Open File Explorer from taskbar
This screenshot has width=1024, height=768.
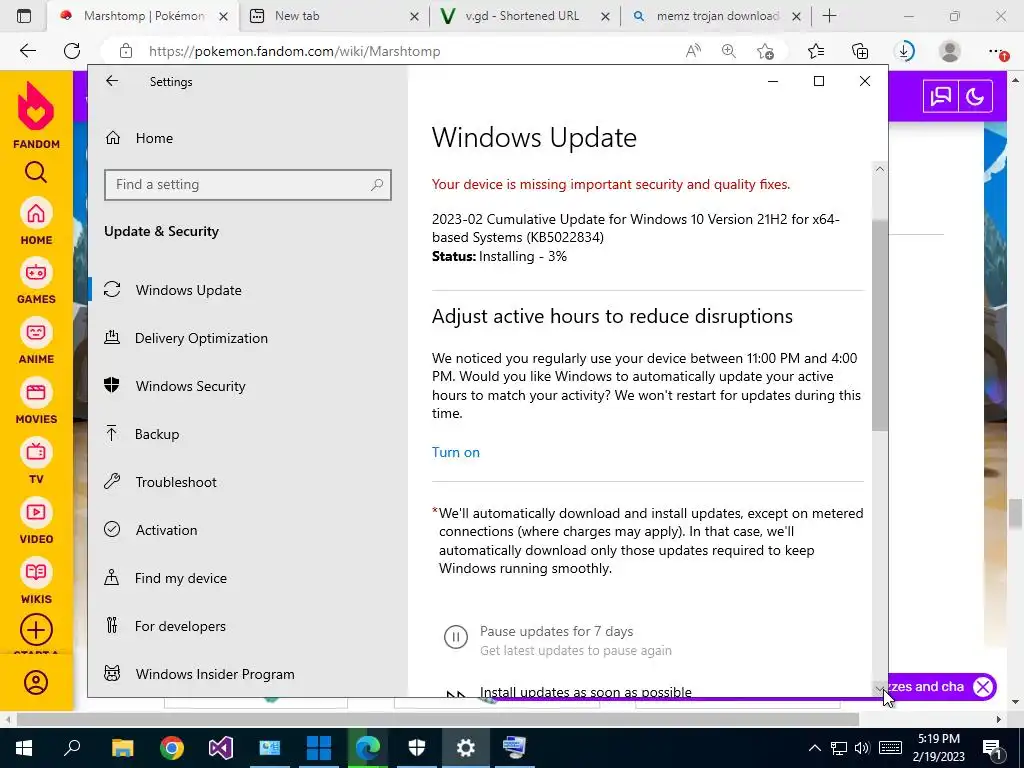[122, 747]
